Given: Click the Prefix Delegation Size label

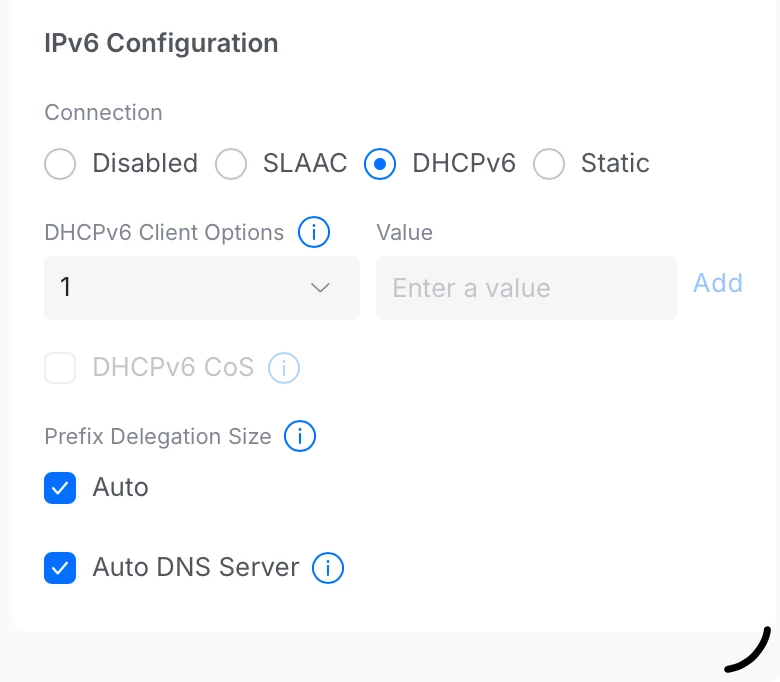Looking at the screenshot, I should point(158,437).
